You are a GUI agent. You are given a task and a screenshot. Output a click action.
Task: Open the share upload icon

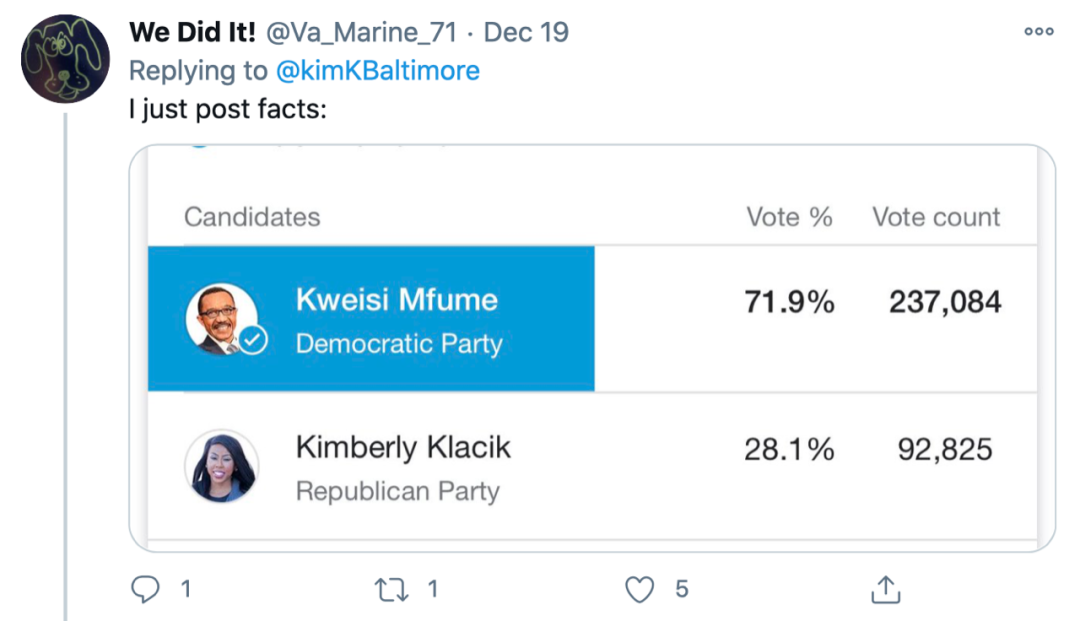tap(885, 590)
